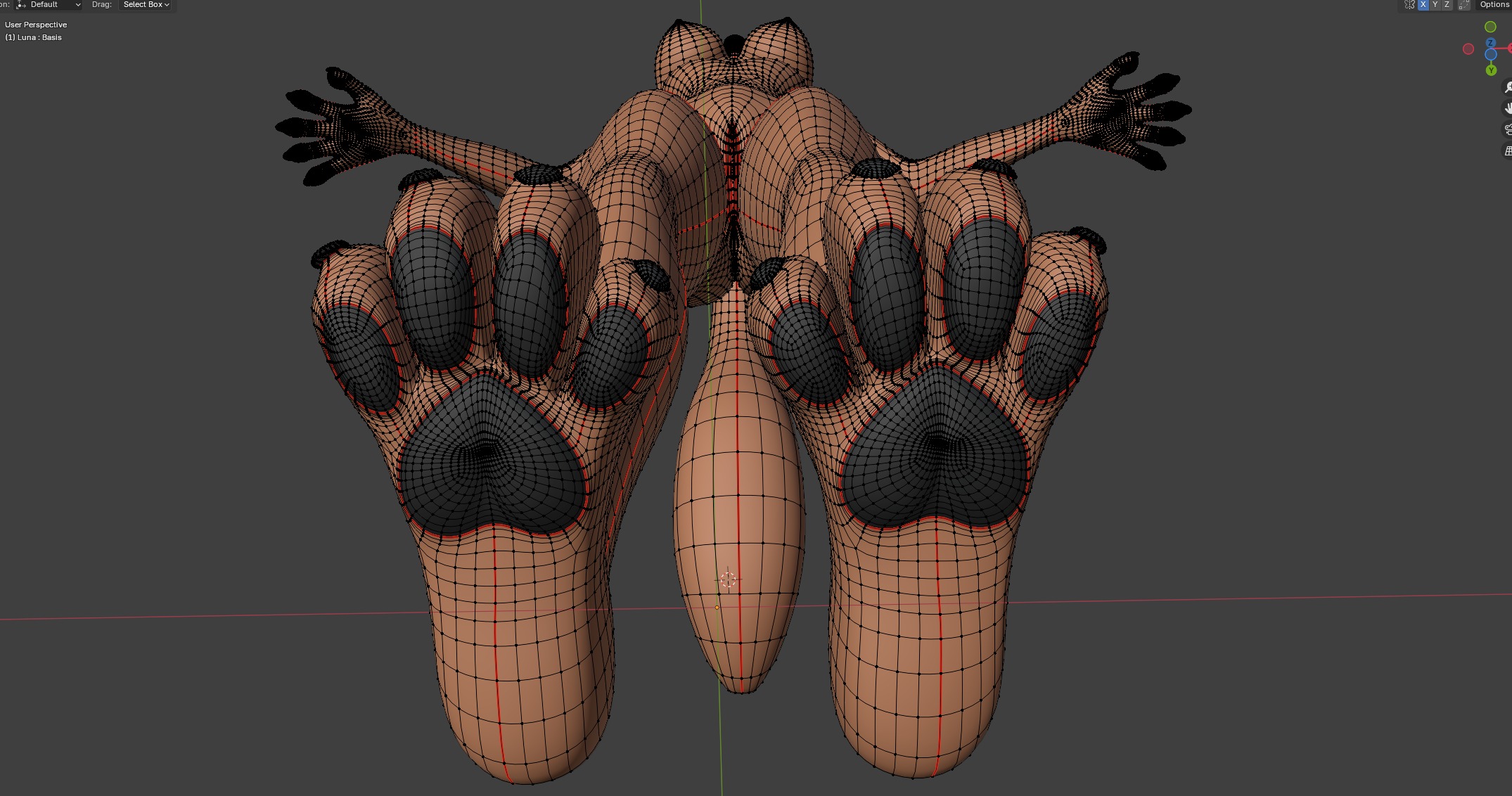Click the hollow blue negative Z gizmo circle

click(x=1491, y=55)
